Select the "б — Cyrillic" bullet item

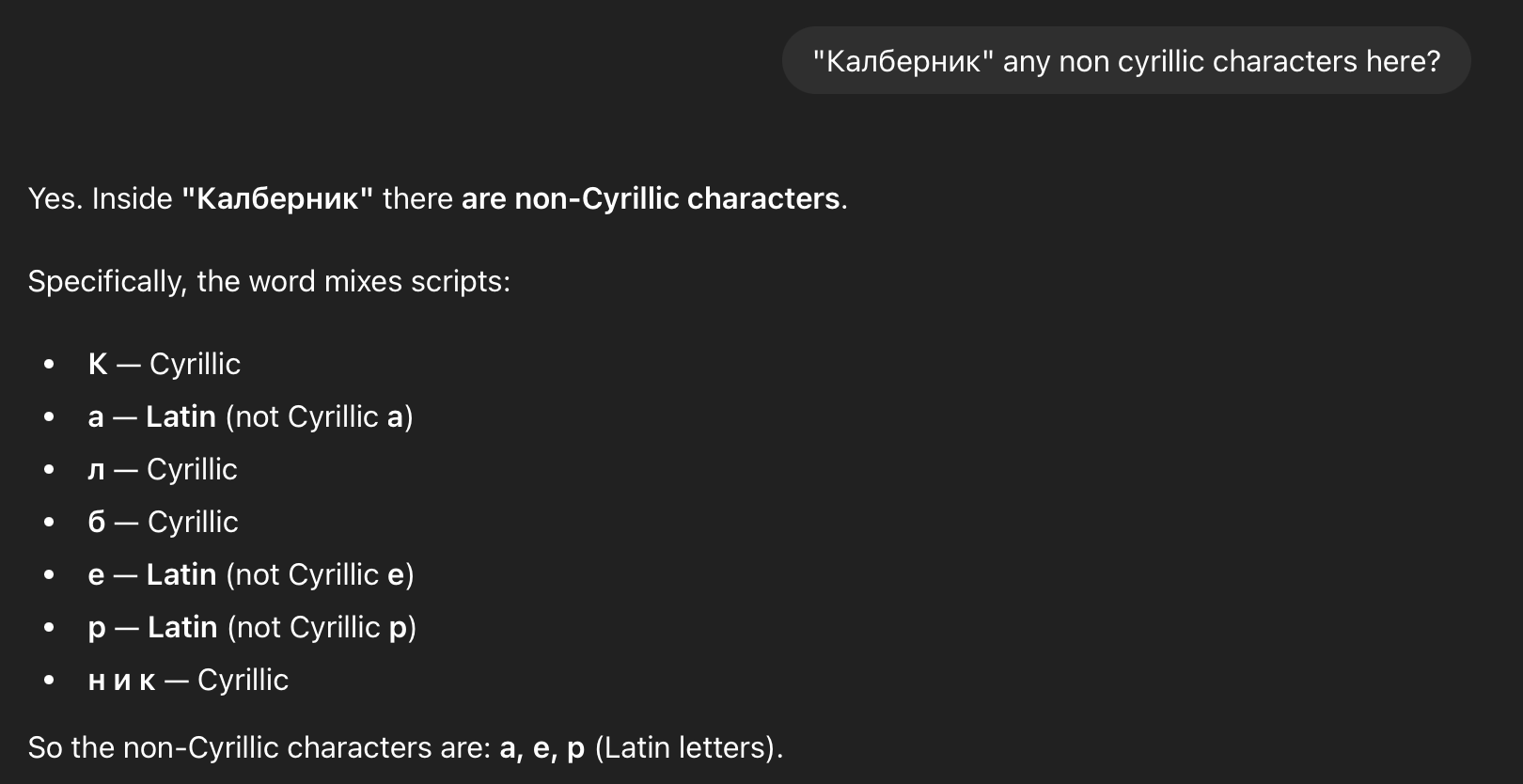tap(164, 522)
